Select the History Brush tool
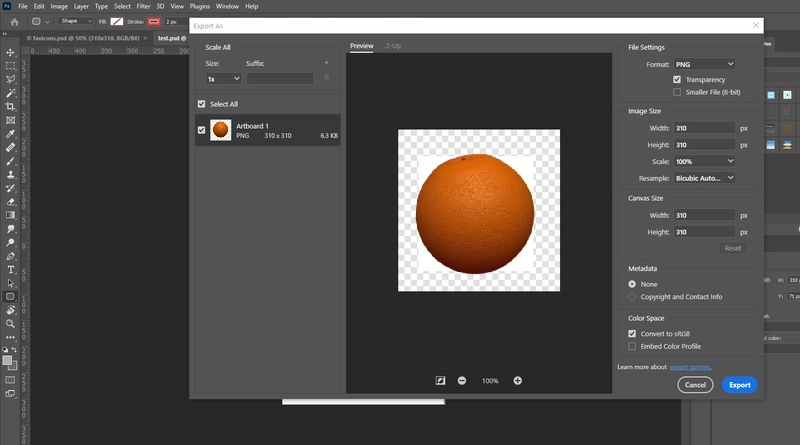The height and width of the screenshot is (445, 800). pos(10,188)
